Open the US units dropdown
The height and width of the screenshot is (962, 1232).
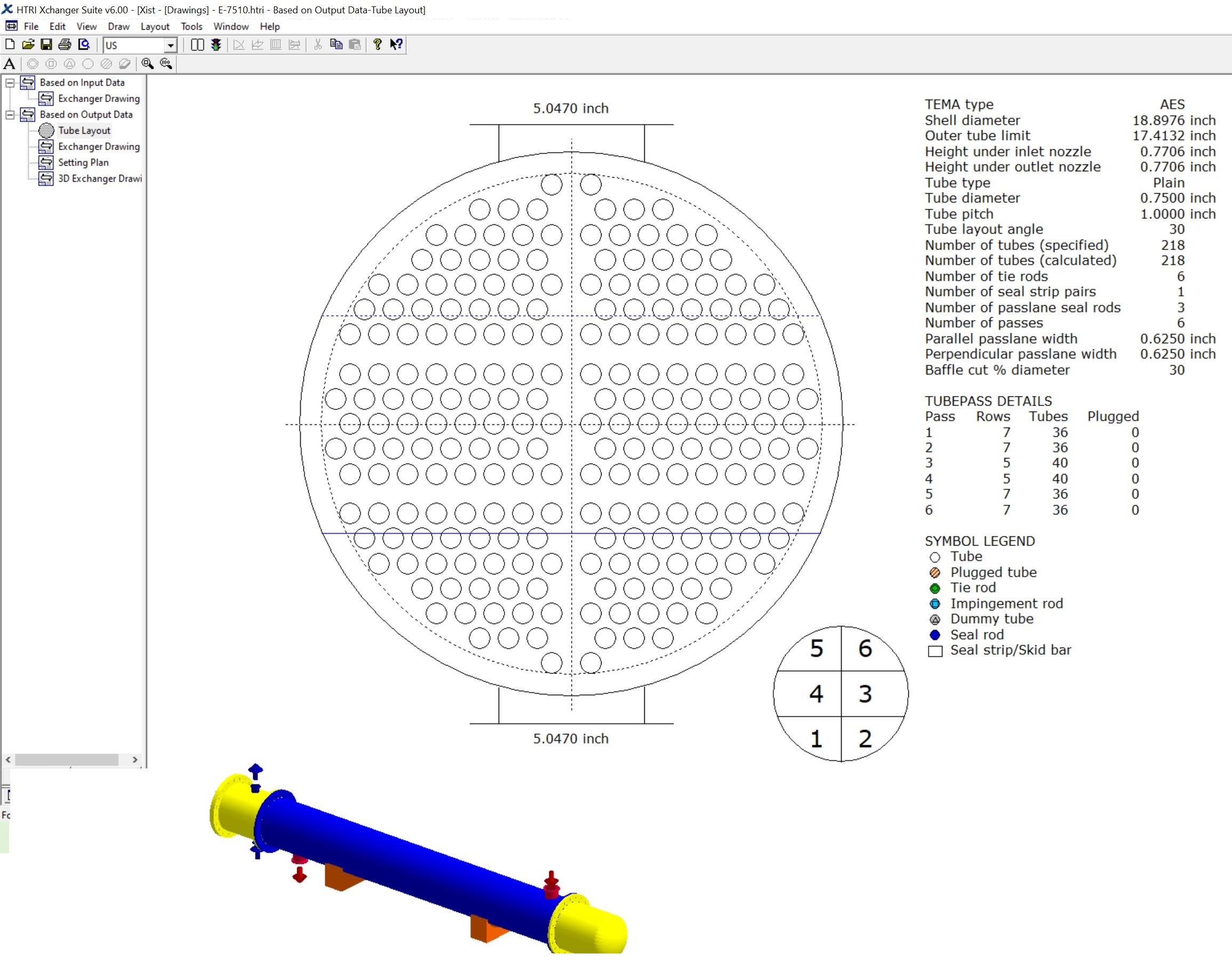[170, 45]
